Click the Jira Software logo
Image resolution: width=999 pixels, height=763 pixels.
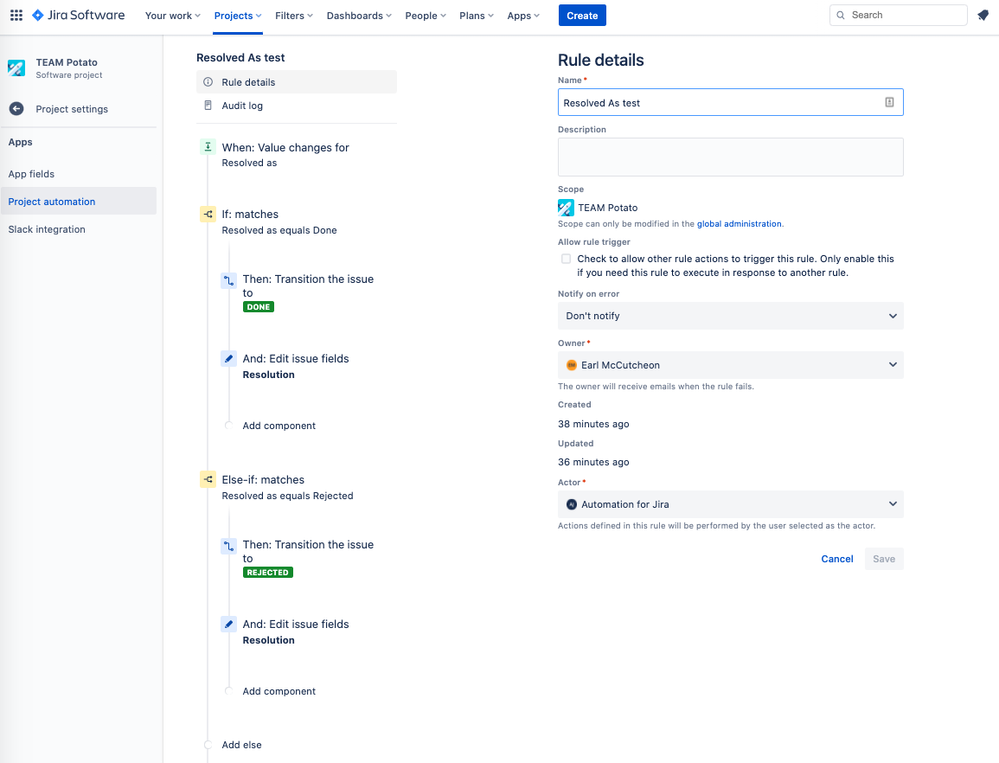[78, 15]
